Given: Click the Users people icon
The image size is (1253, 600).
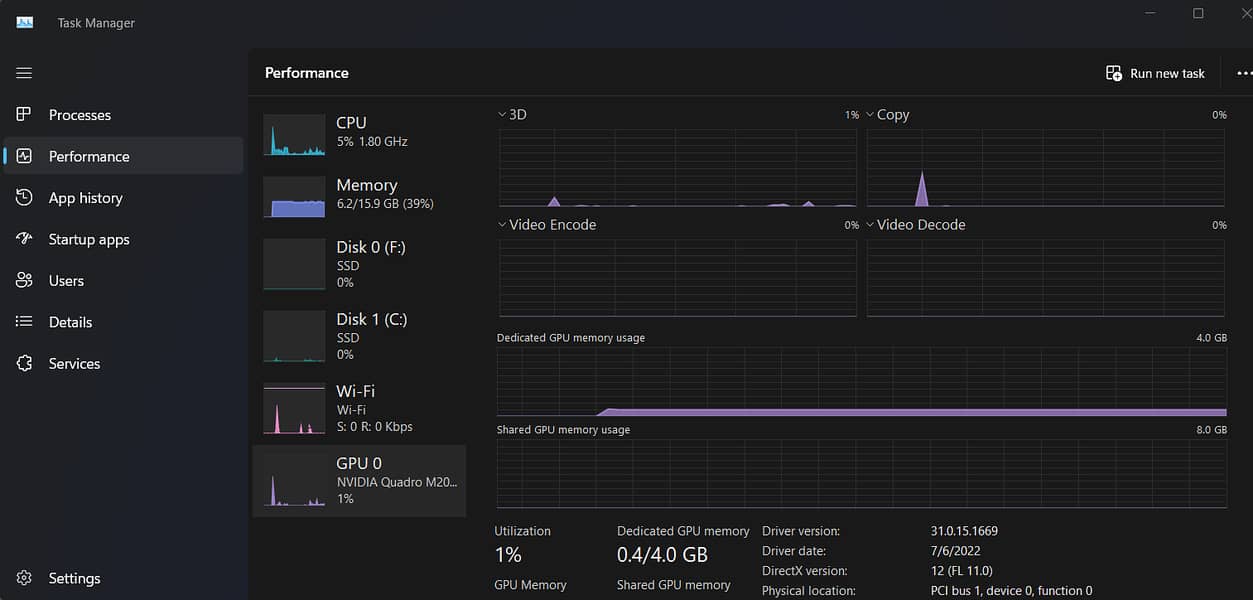Looking at the screenshot, I should (x=25, y=281).
